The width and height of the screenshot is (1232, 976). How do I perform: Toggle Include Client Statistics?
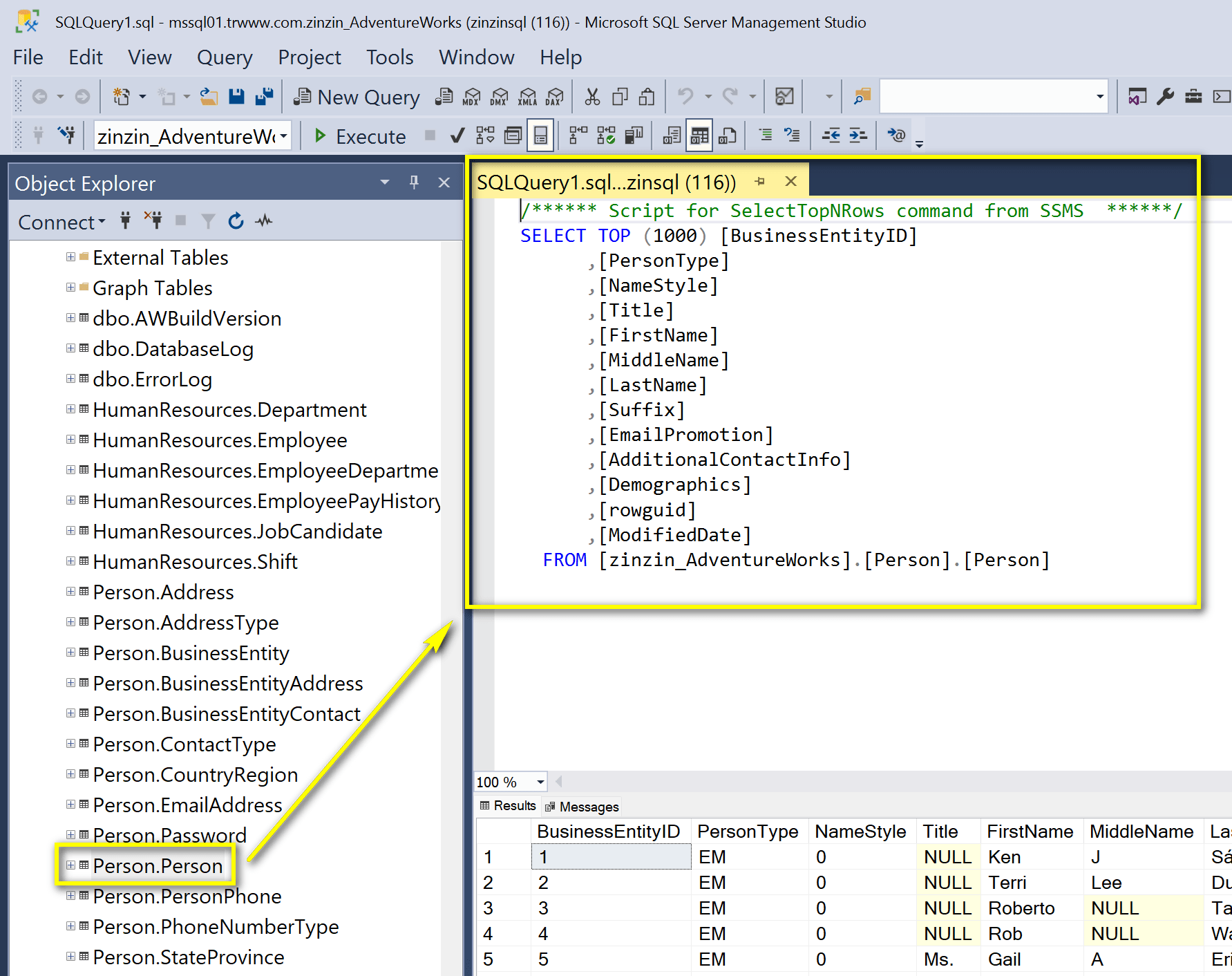[634, 135]
